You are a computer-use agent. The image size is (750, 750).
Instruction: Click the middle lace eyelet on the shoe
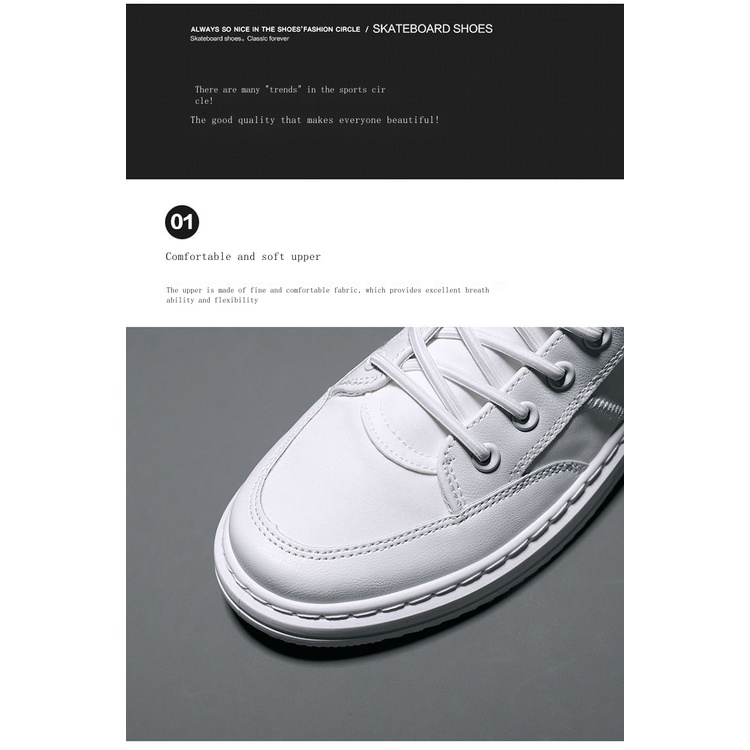(x=528, y=415)
